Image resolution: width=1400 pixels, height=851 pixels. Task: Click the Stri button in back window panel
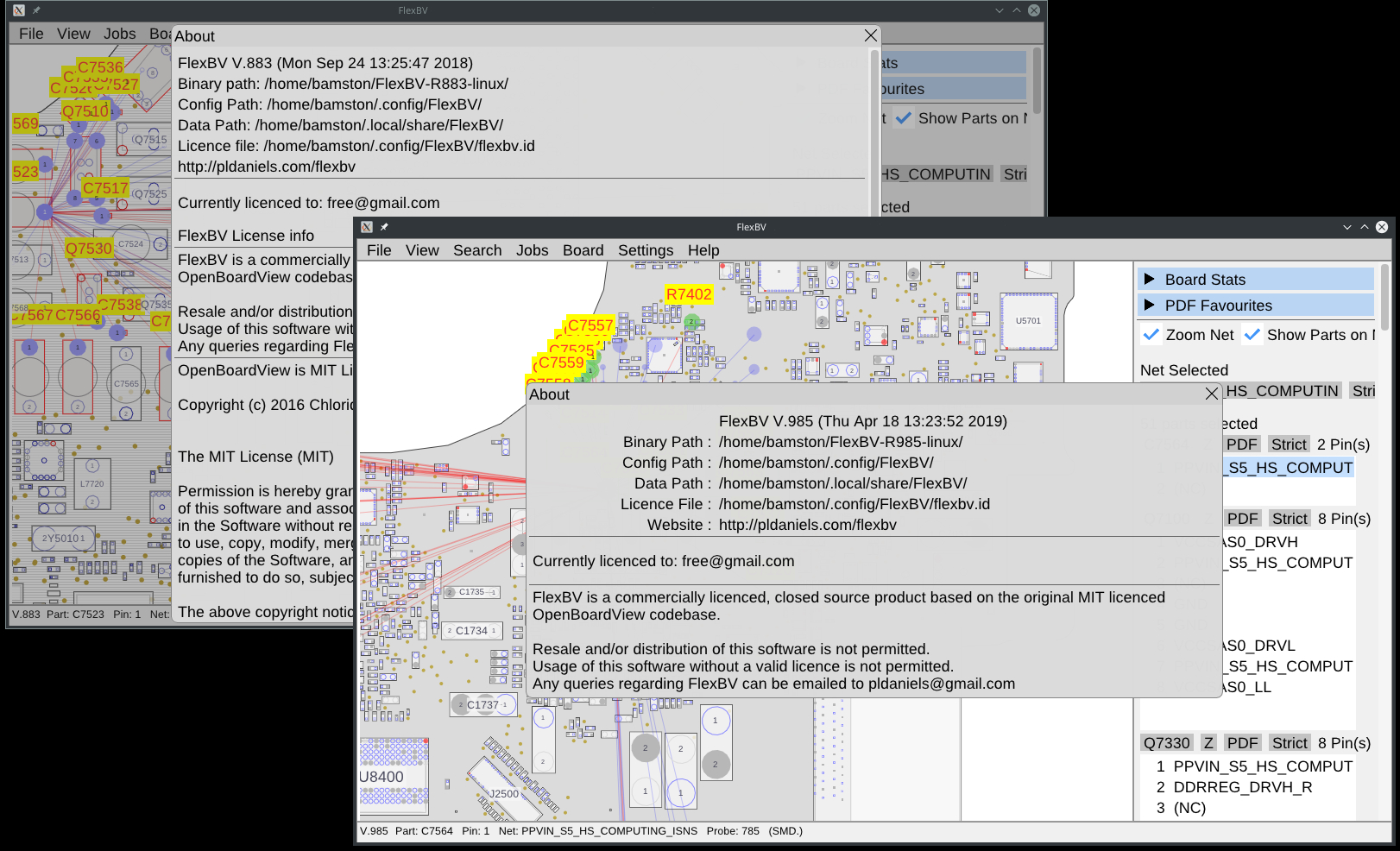[1015, 174]
